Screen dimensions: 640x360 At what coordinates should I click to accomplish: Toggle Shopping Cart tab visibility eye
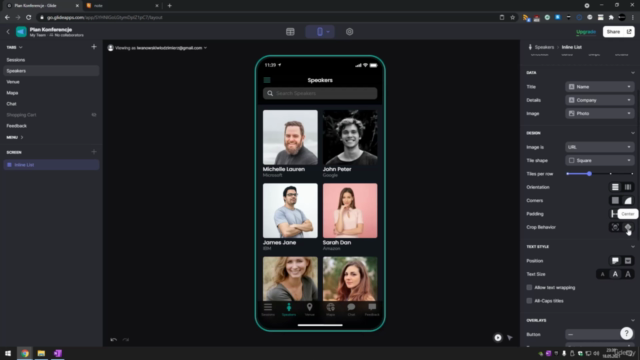94,115
